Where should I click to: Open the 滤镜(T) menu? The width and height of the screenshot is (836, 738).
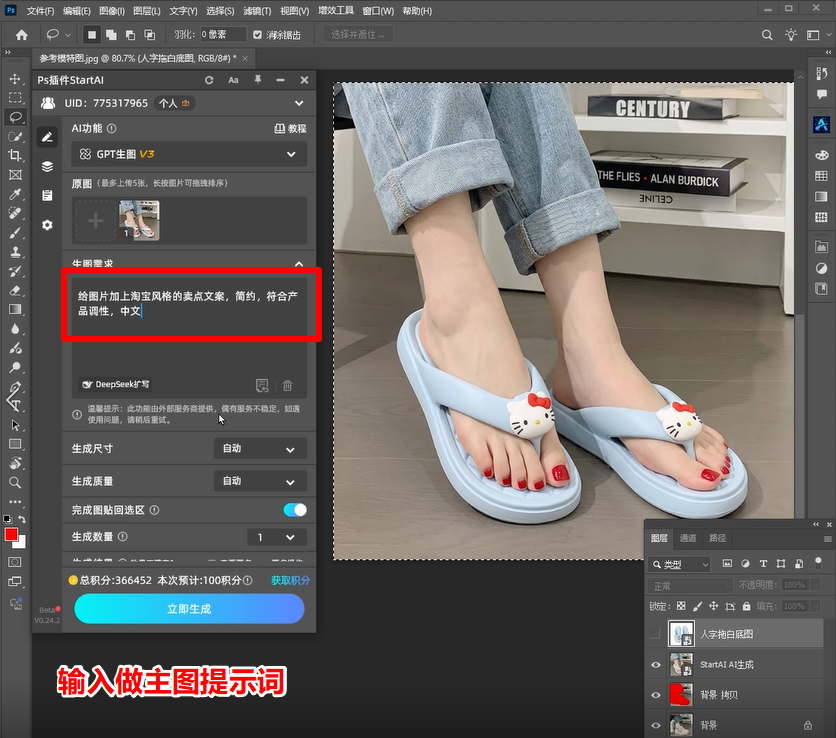click(257, 11)
